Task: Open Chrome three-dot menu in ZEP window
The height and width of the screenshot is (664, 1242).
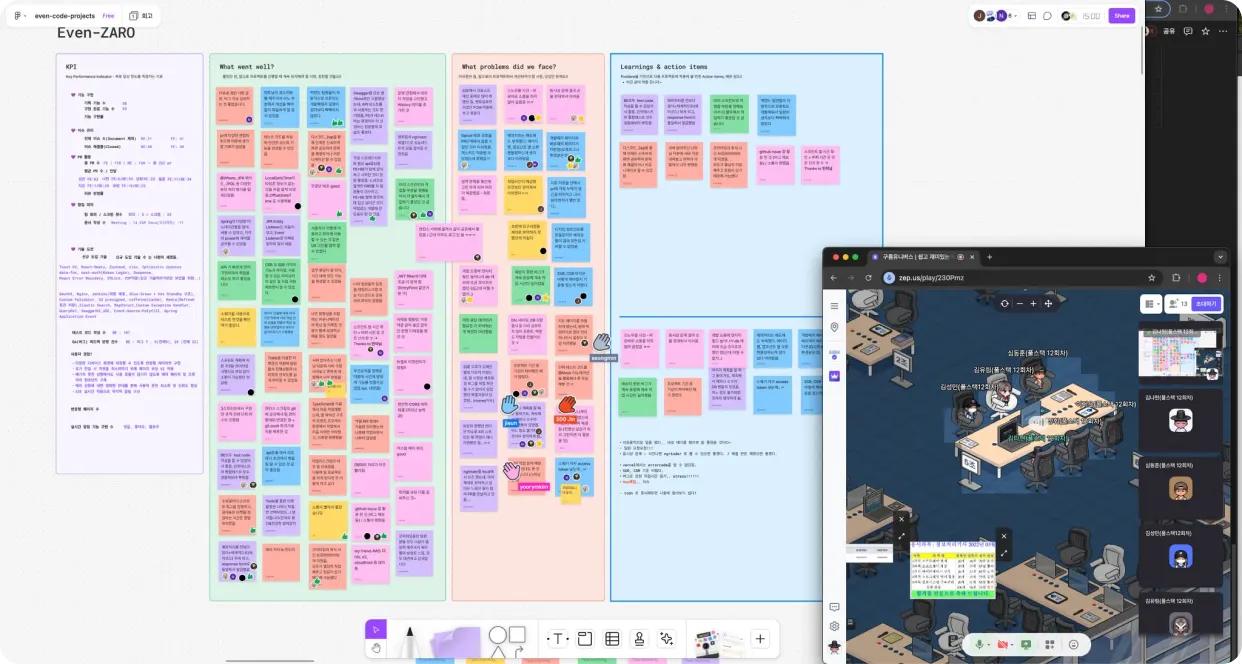Action: point(1221,277)
